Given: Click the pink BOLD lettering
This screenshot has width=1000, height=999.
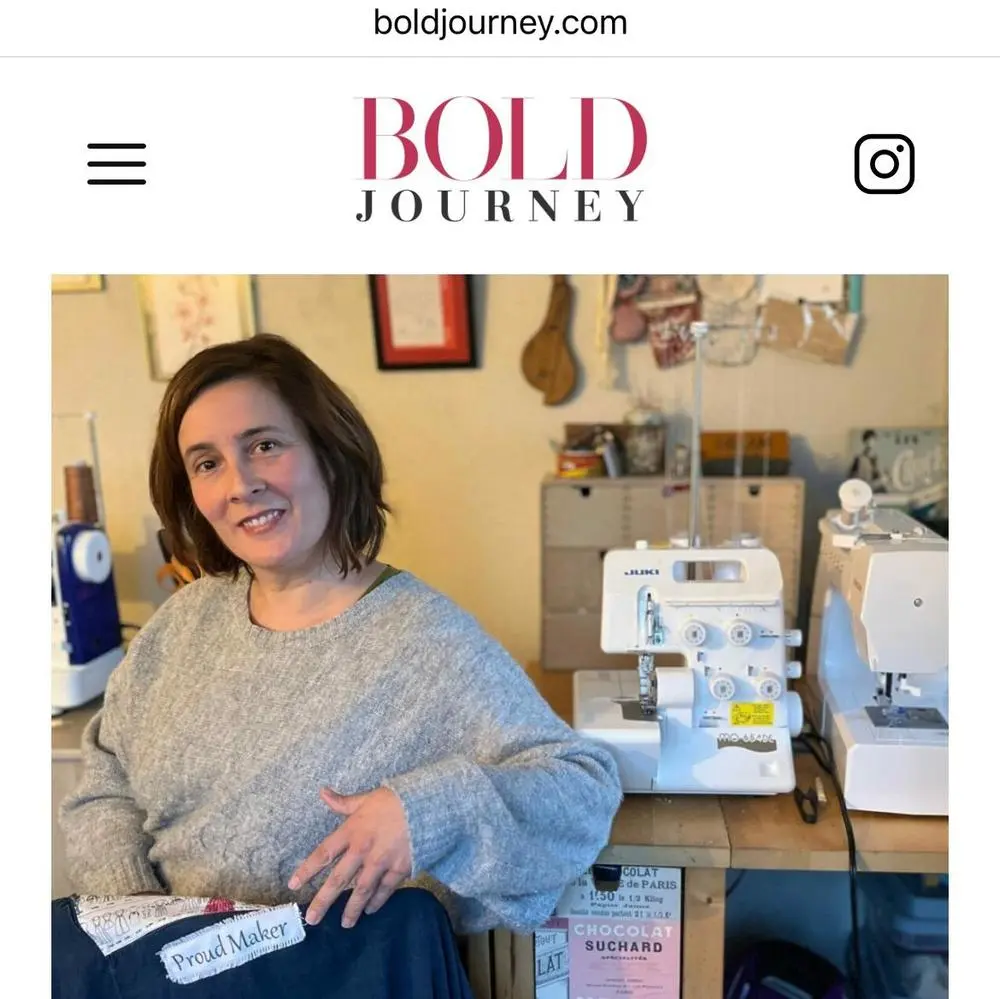Looking at the screenshot, I should (501, 138).
